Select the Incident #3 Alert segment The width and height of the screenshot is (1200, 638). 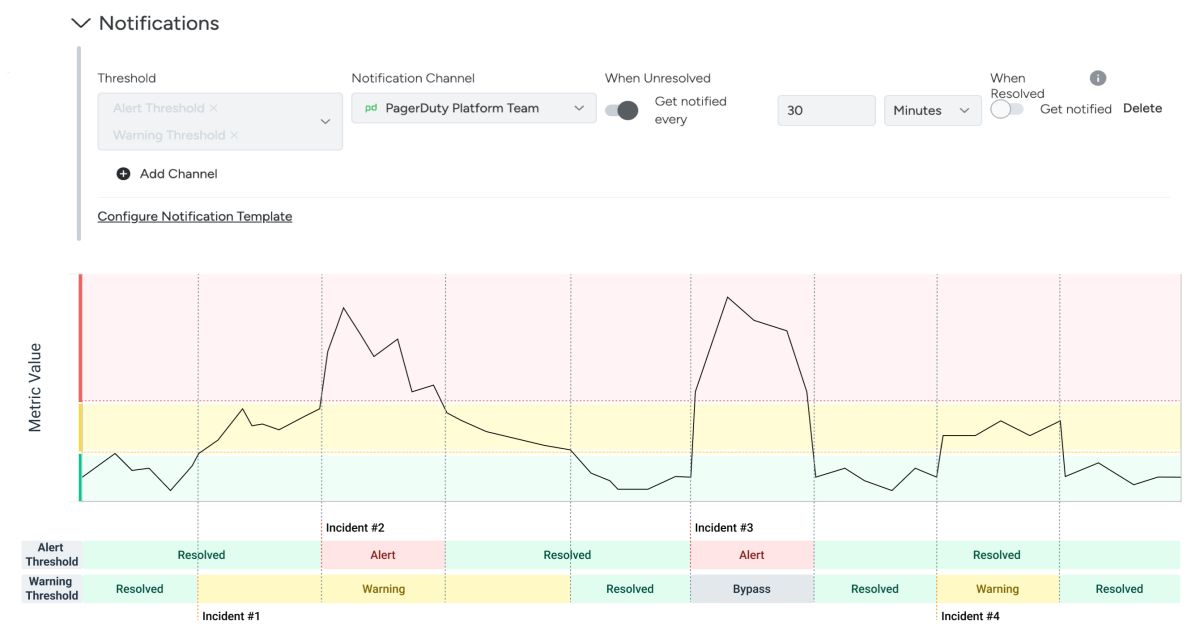coord(752,555)
